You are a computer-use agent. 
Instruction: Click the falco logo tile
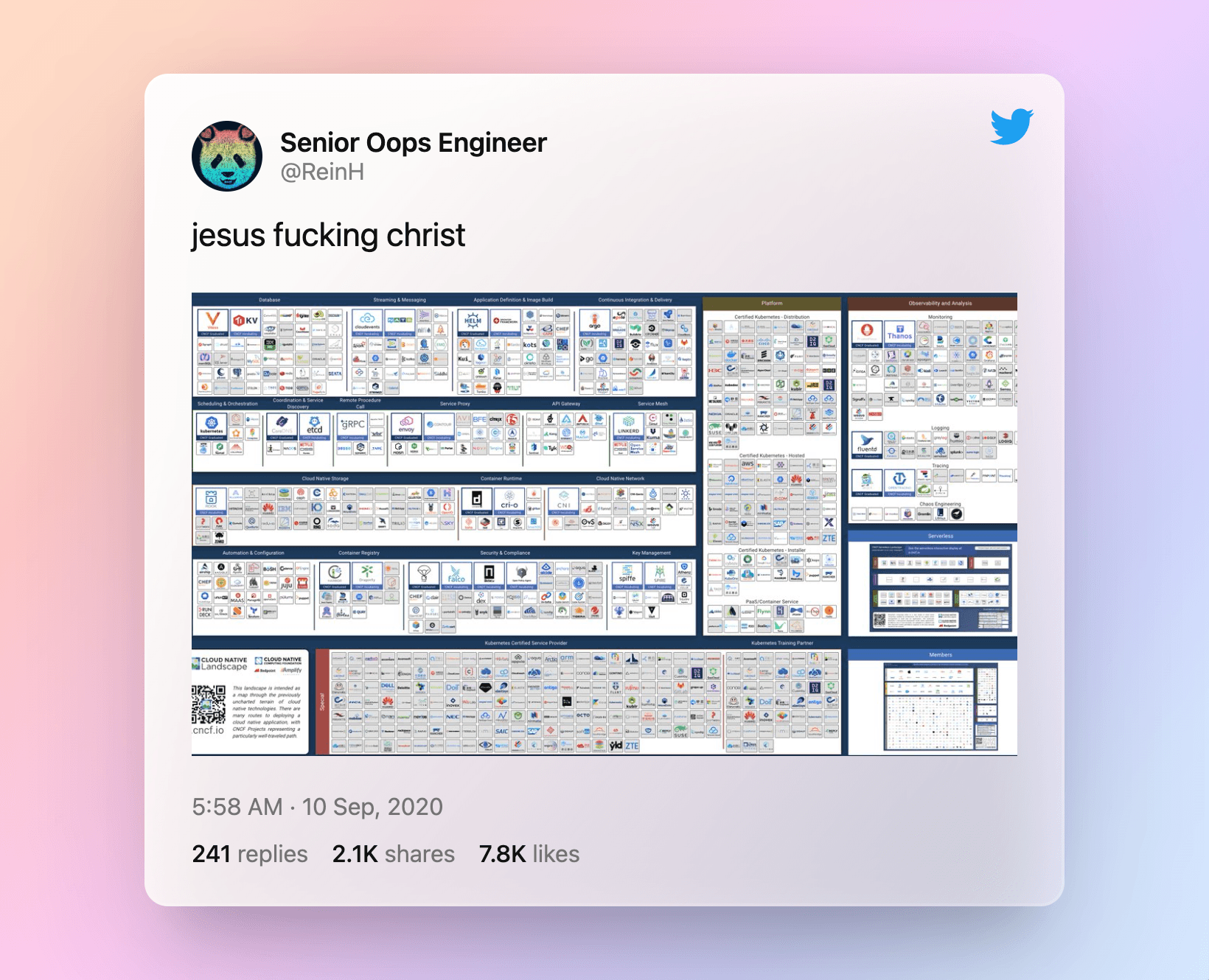click(x=456, y=576)
